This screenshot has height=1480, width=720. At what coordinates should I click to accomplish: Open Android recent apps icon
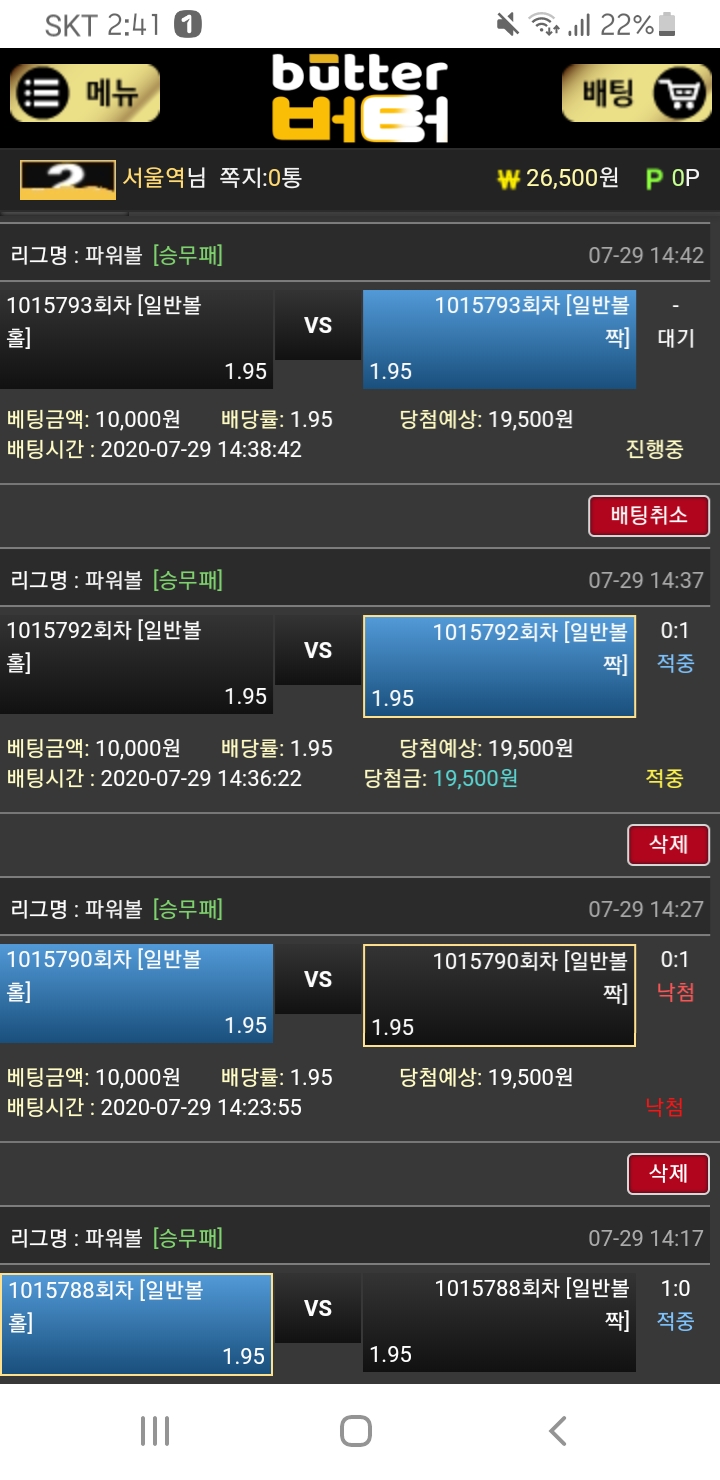pos(155,1431)
